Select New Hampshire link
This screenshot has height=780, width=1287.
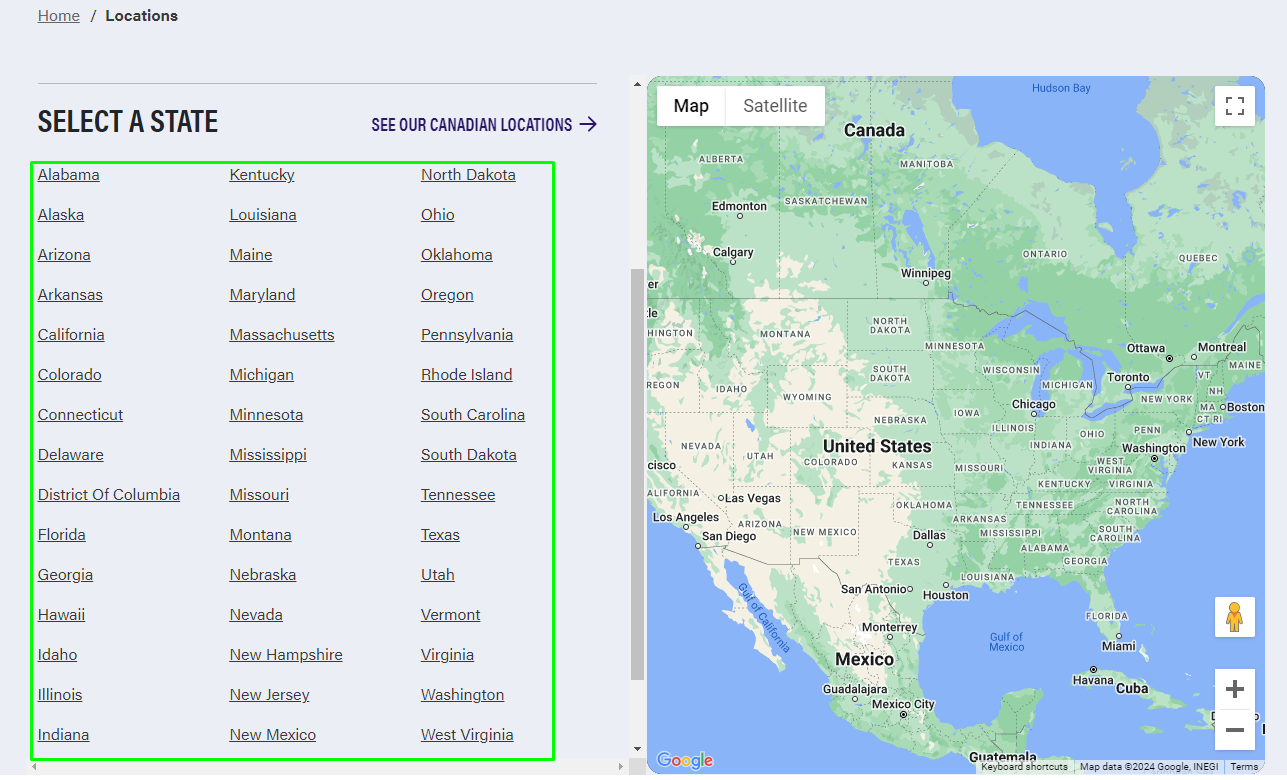pos(286,655)
